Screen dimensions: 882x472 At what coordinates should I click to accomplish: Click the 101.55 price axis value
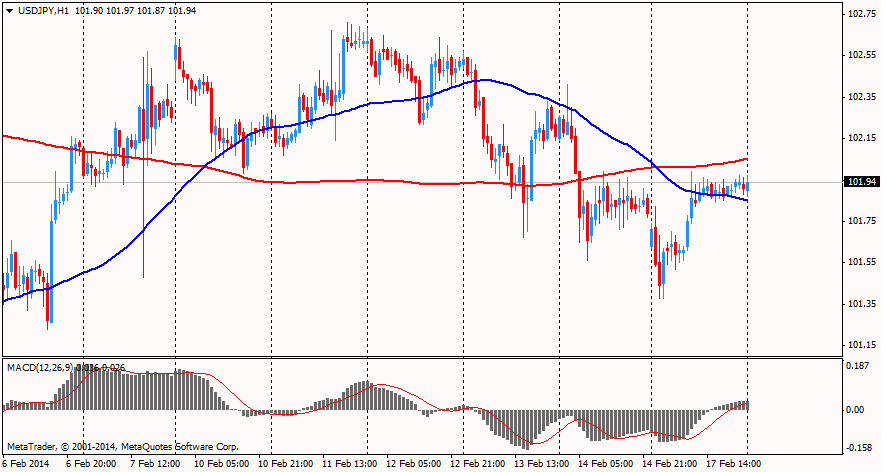click(x=862, y=262)
